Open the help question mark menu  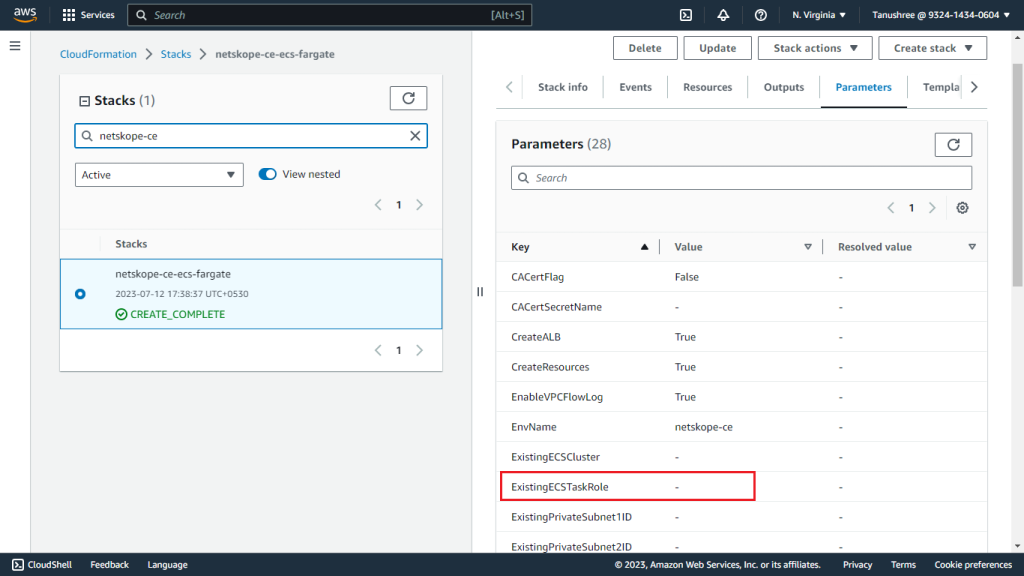760,14
